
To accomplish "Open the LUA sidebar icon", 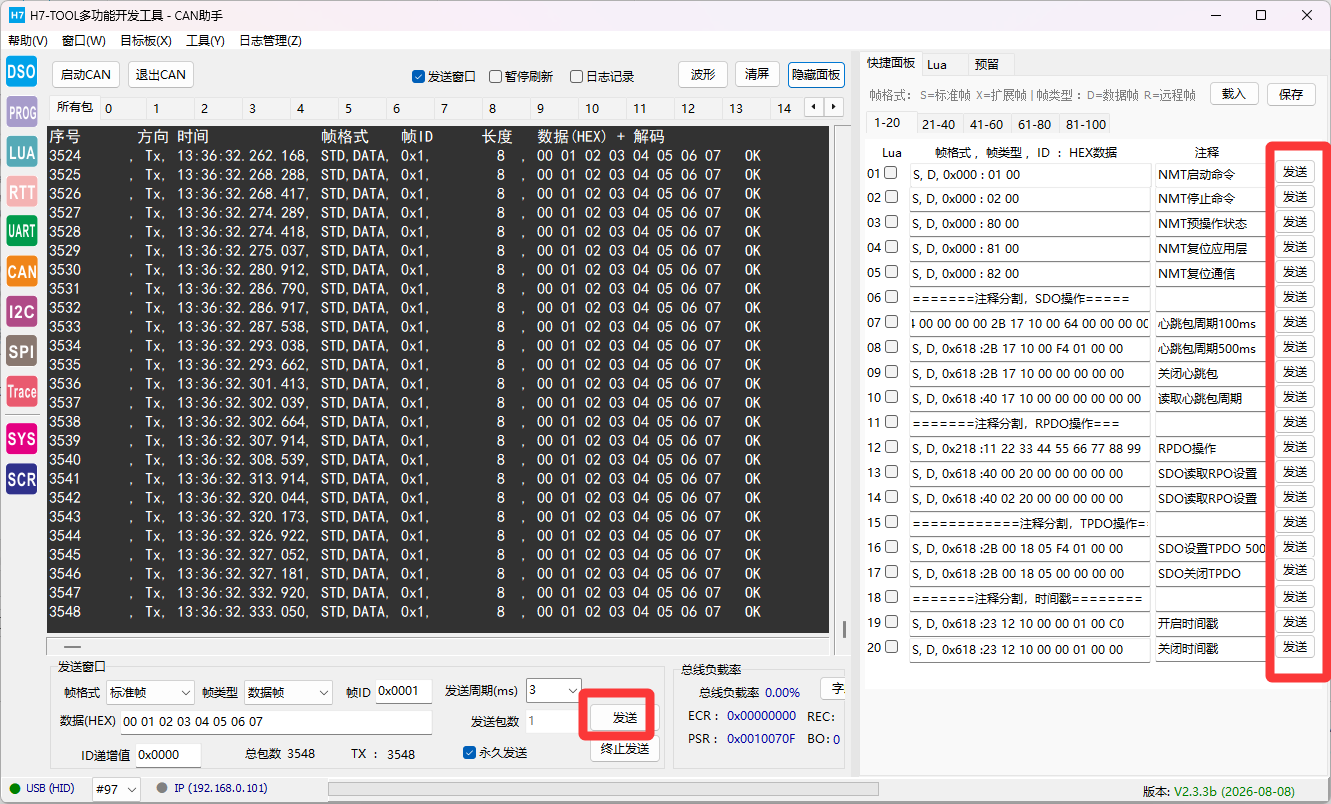I will tap(22, 152).
